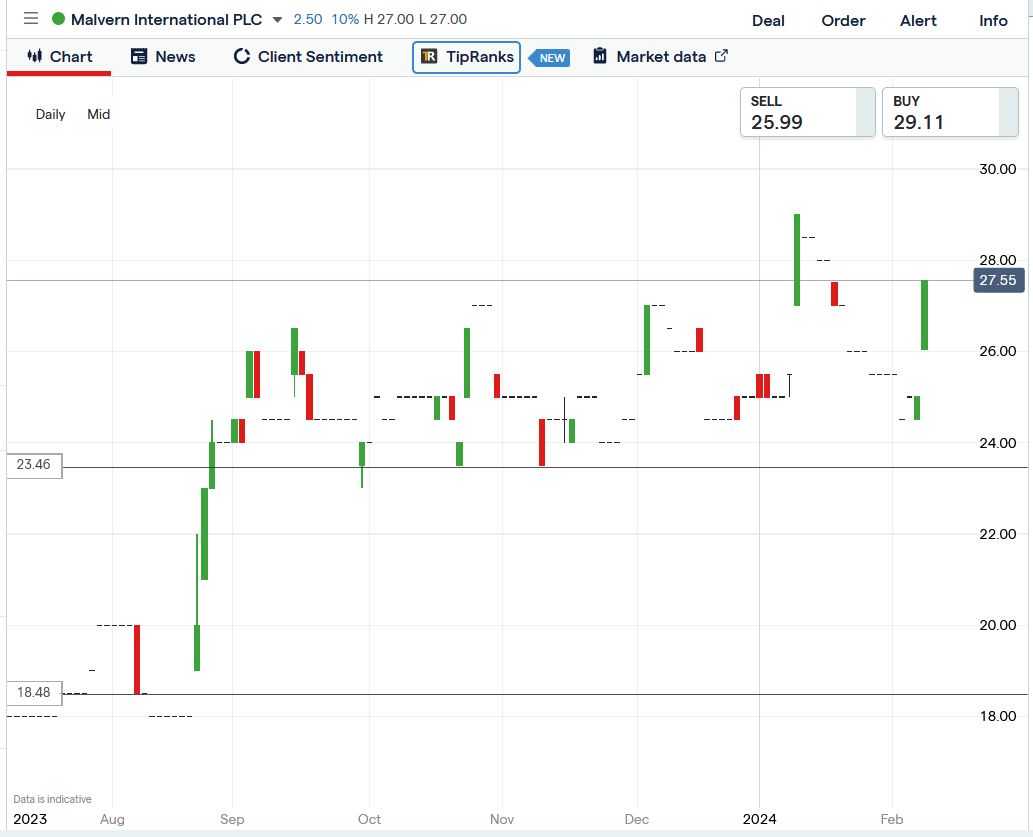Open the TipRanks tab
The image size is (1033, 837).
pyautogui.click(x=466, y=57)
